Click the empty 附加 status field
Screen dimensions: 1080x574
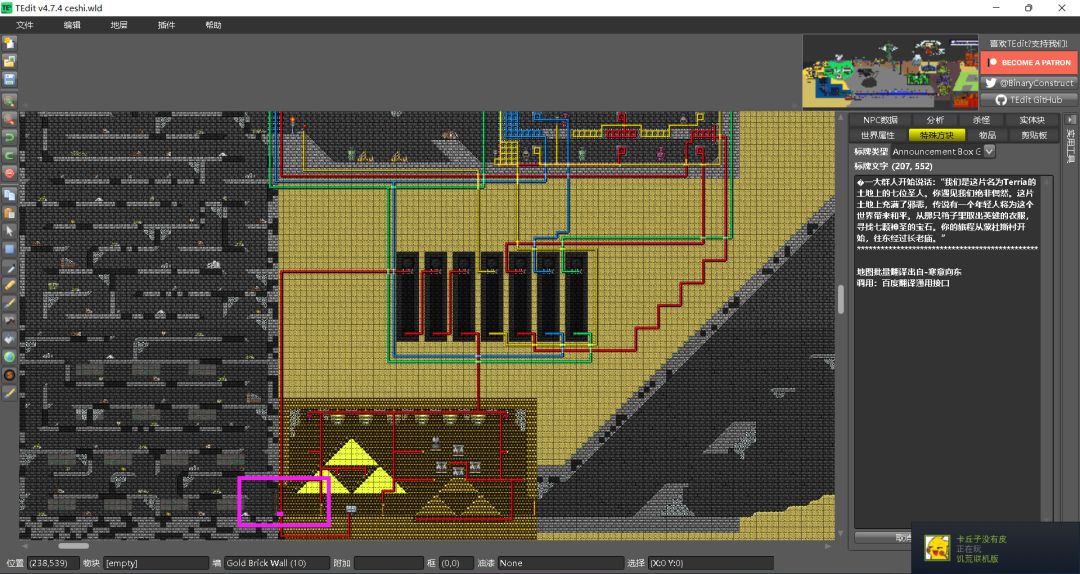click(x=388, y=563)
